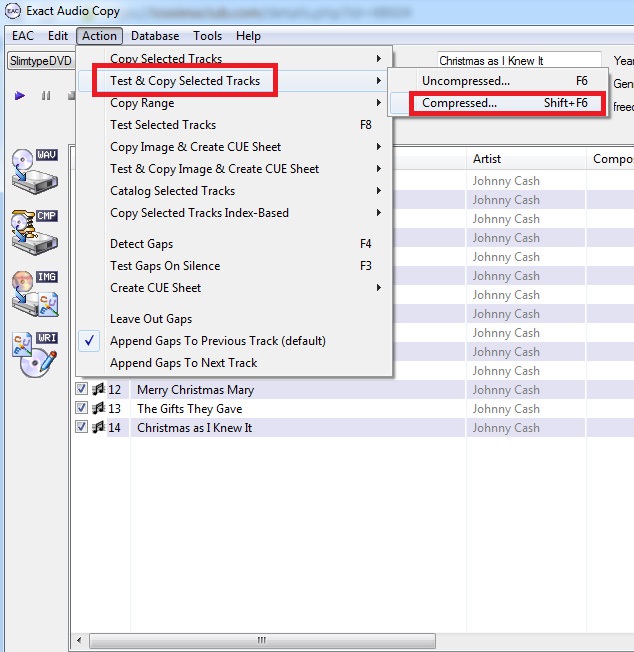
Task: Choose Leave Out Gaps option
Action: (x=234, y=319)
